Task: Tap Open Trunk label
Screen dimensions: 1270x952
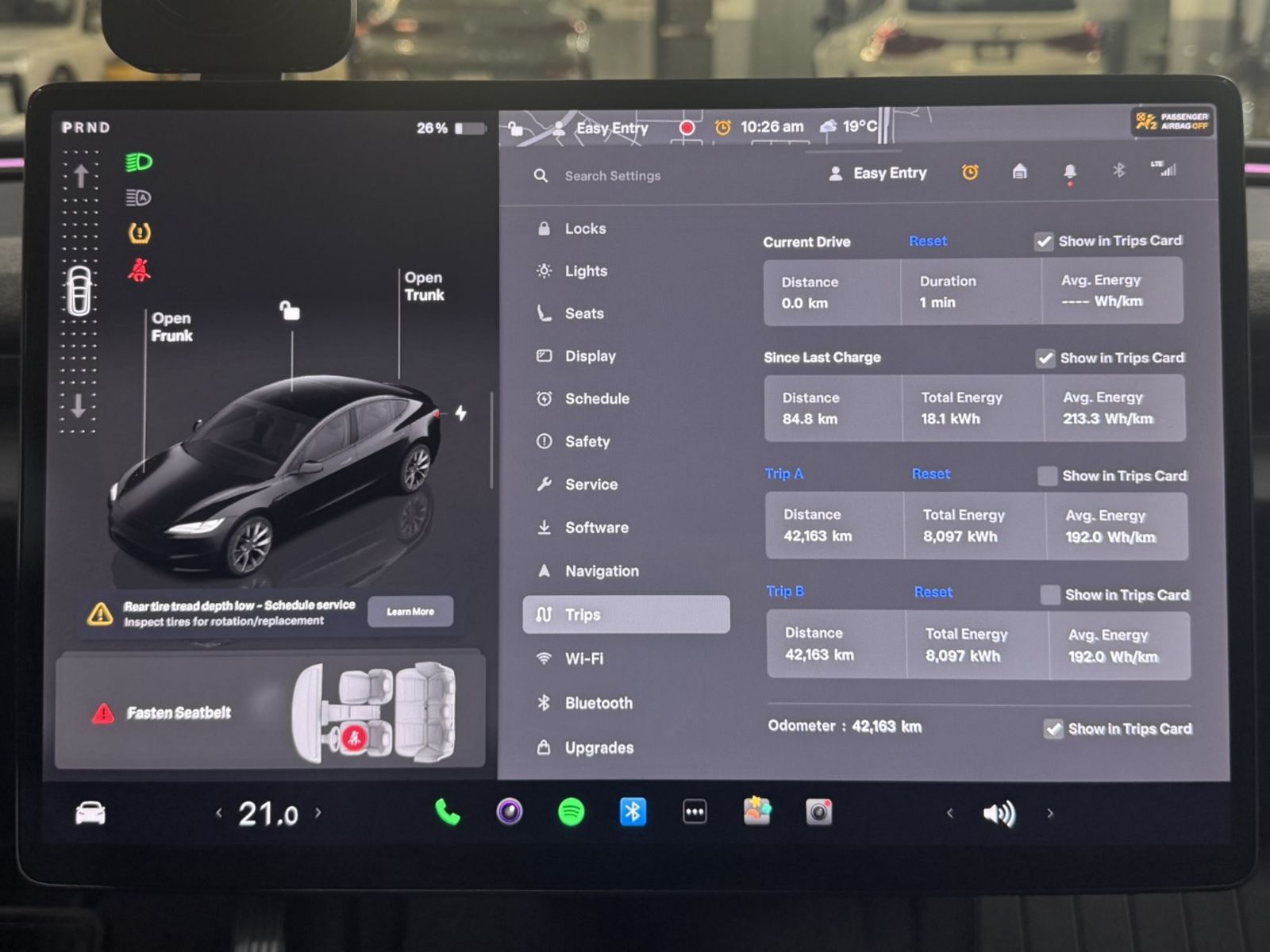Action: point(424,286)
